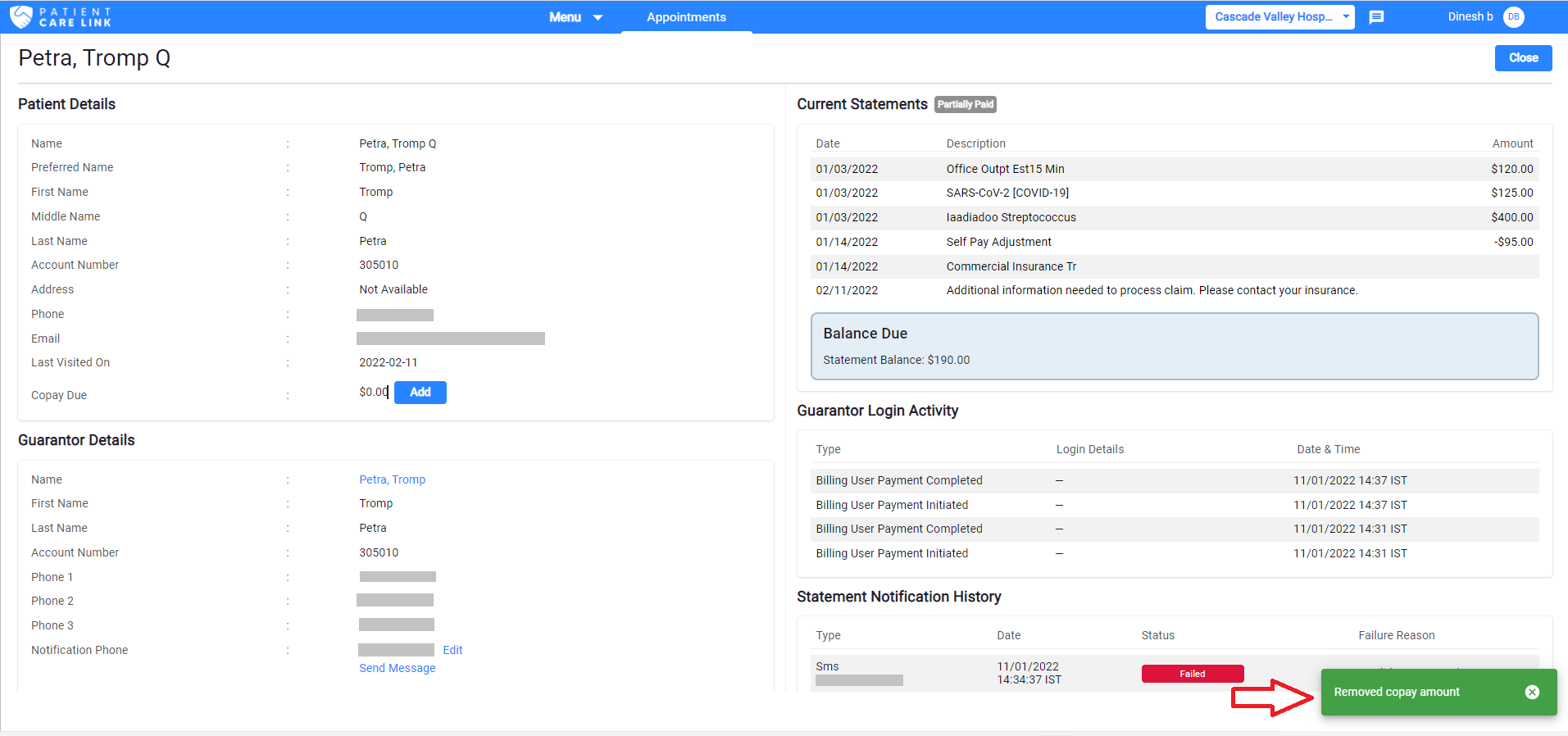Select the Self Pay Adjustment row
The height and width of the screenshot is (736, 1568).
click(x=1175, y=242)
